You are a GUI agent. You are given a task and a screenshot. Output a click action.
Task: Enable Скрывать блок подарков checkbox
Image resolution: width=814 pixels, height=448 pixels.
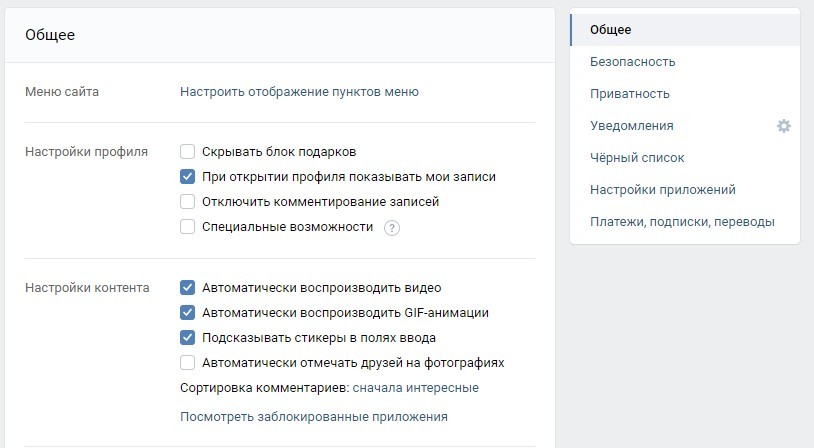click(x=187, y=152)
